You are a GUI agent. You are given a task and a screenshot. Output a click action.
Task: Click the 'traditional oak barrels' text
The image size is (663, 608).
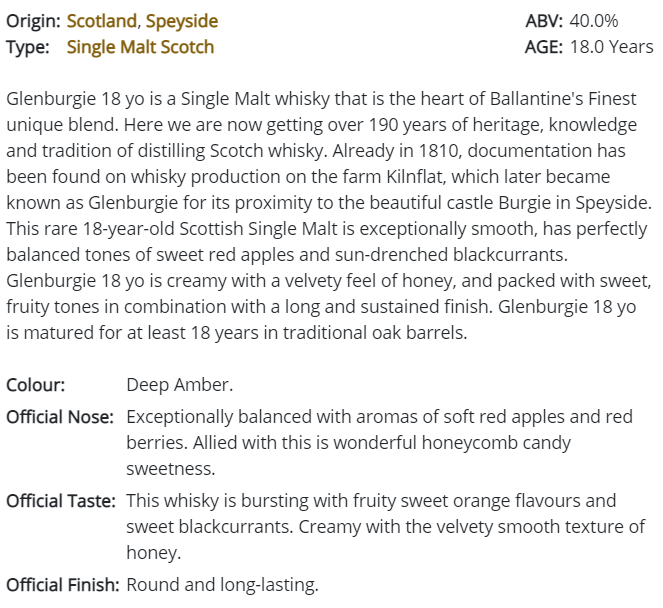tap(375, 333)
